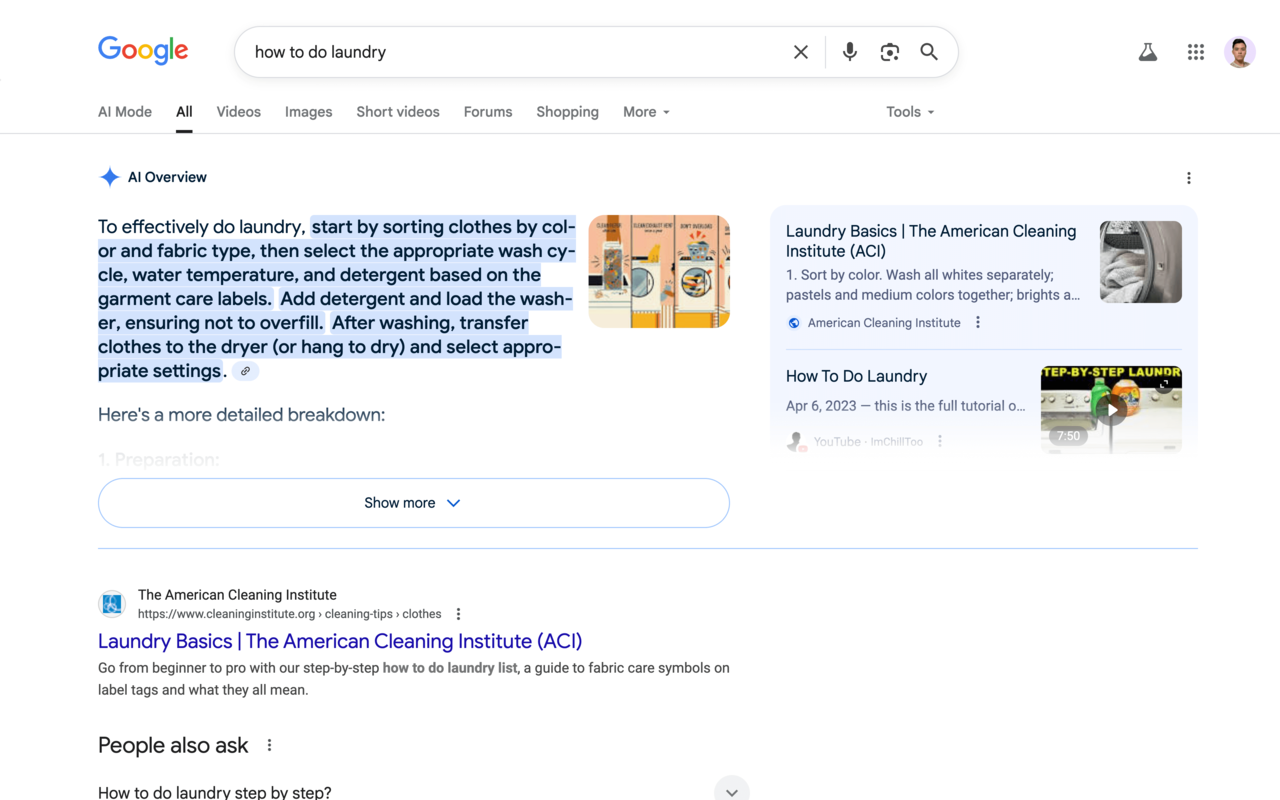Open the More search categories dropdown

pos(645,111)
